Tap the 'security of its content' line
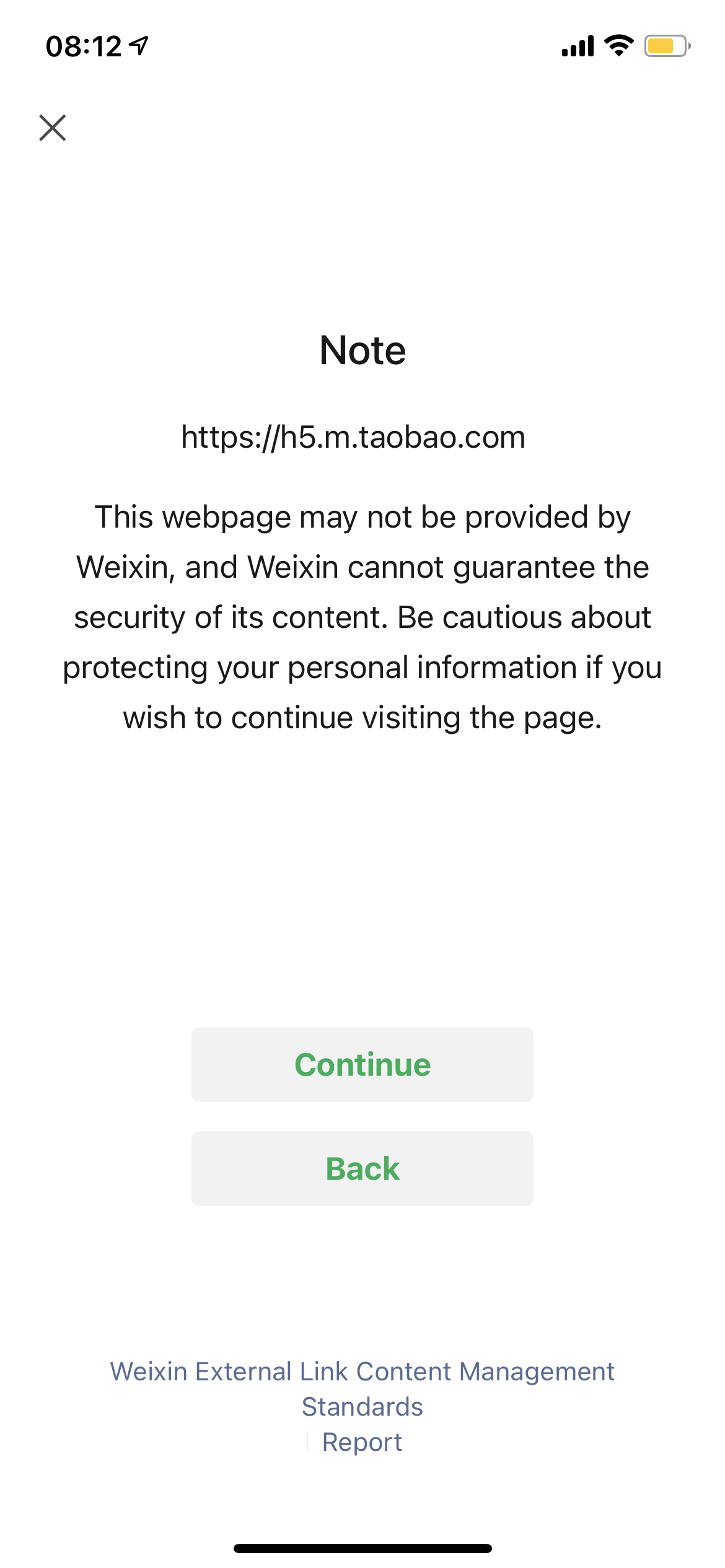 point(362,617)
